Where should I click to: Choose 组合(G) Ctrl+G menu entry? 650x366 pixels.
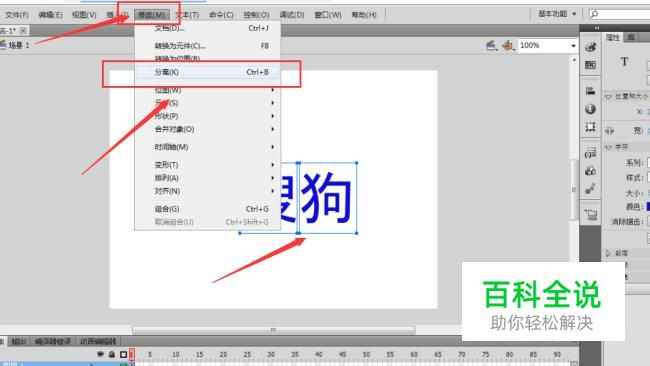pyautogui.click(x=208, y=209)
